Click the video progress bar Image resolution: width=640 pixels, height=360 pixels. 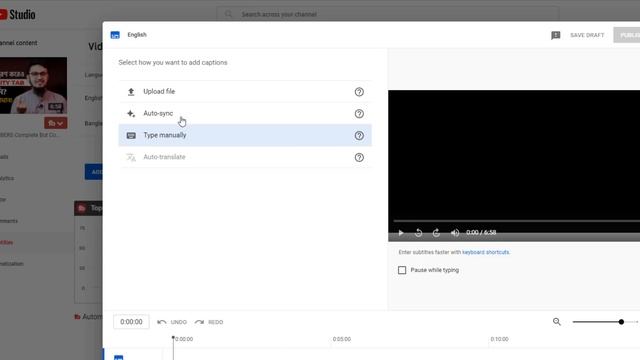click(517, 221)
